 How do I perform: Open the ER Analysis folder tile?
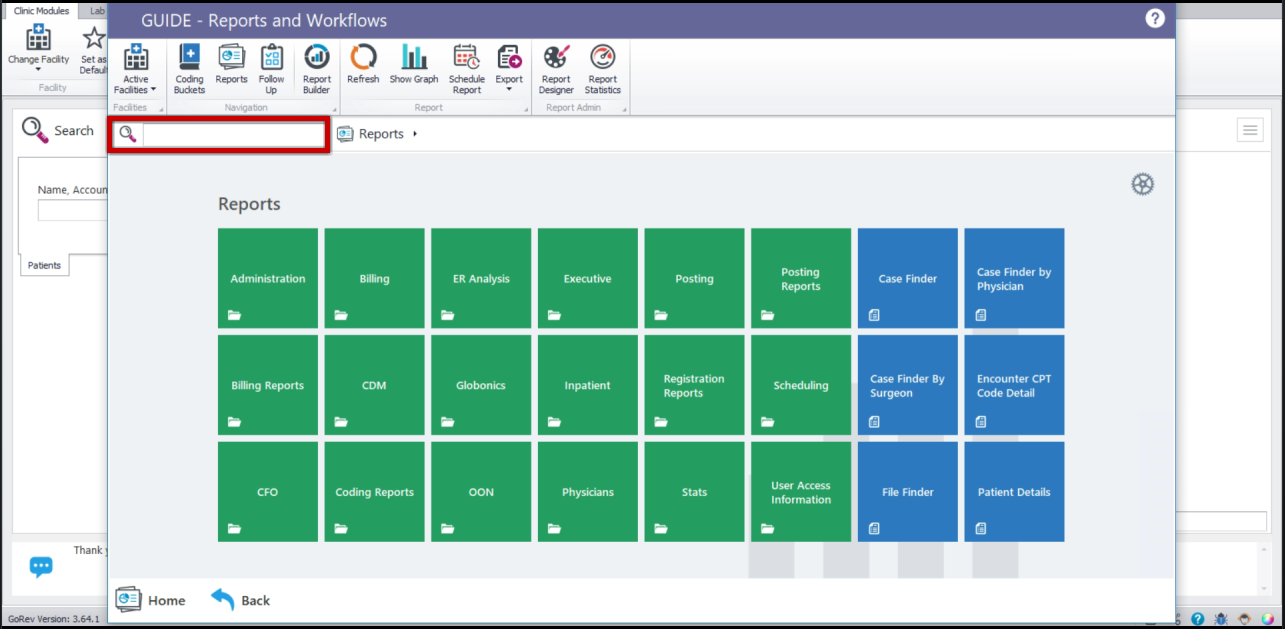pyautogui.click(x=481, y=278)
